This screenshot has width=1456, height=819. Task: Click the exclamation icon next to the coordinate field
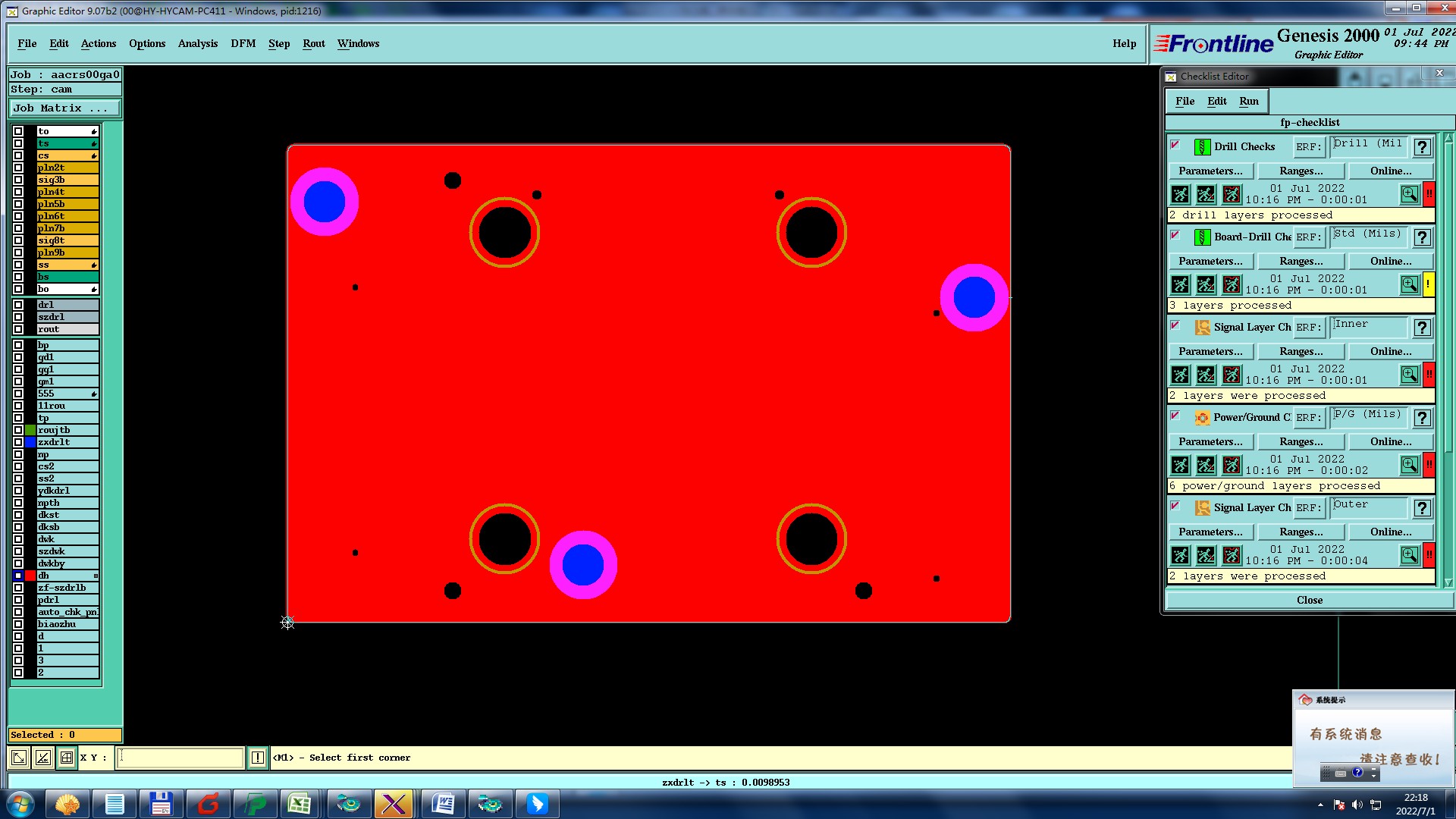(258, 758)
